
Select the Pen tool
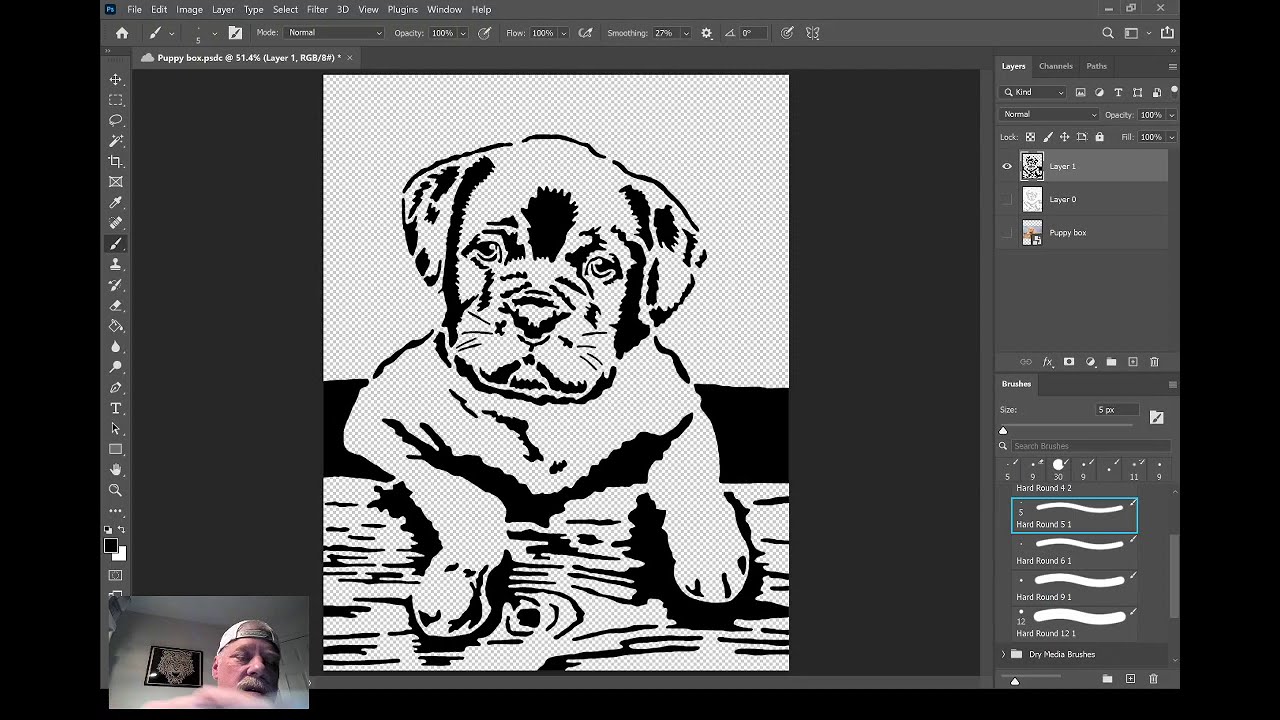[116, 388]
